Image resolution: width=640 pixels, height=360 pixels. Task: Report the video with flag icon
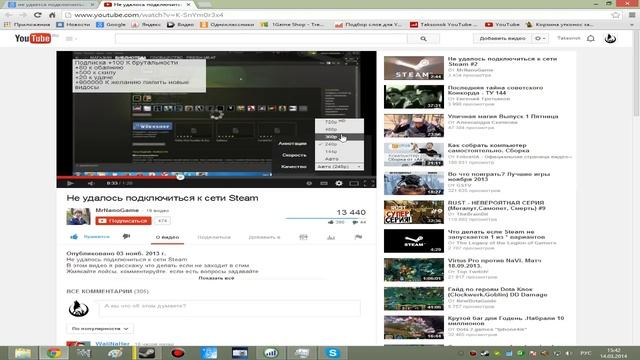pyautogui.click(x=358, y=237)
